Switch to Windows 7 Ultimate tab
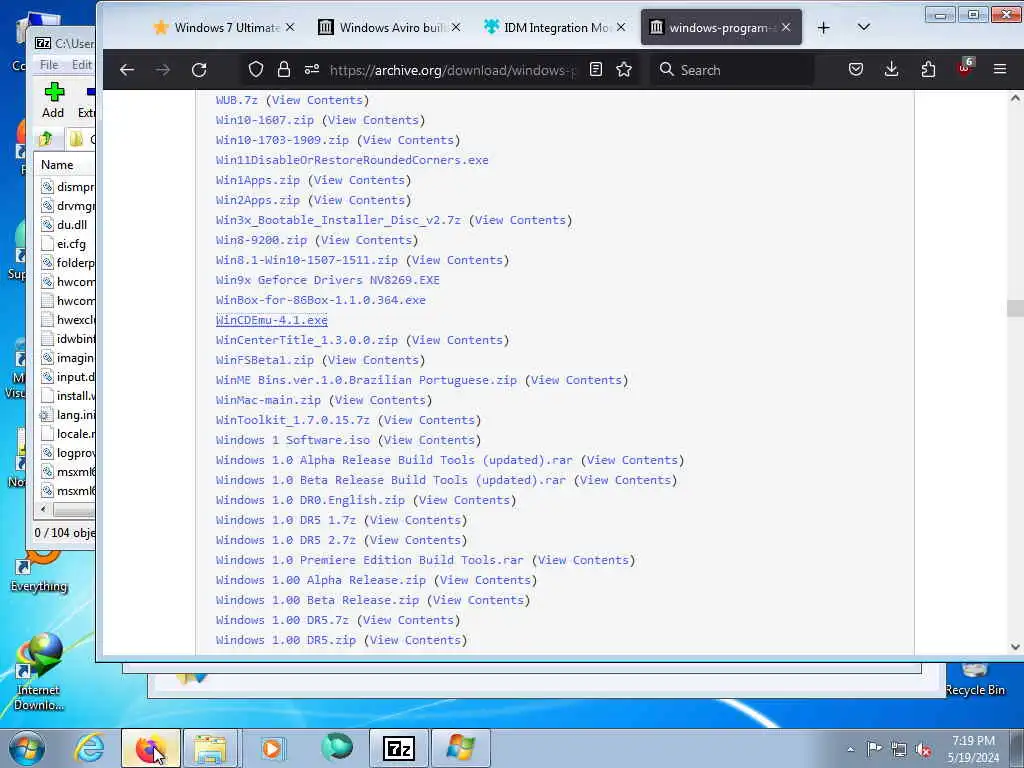This screenshot has width=1024, height=768. pos(224,27)
